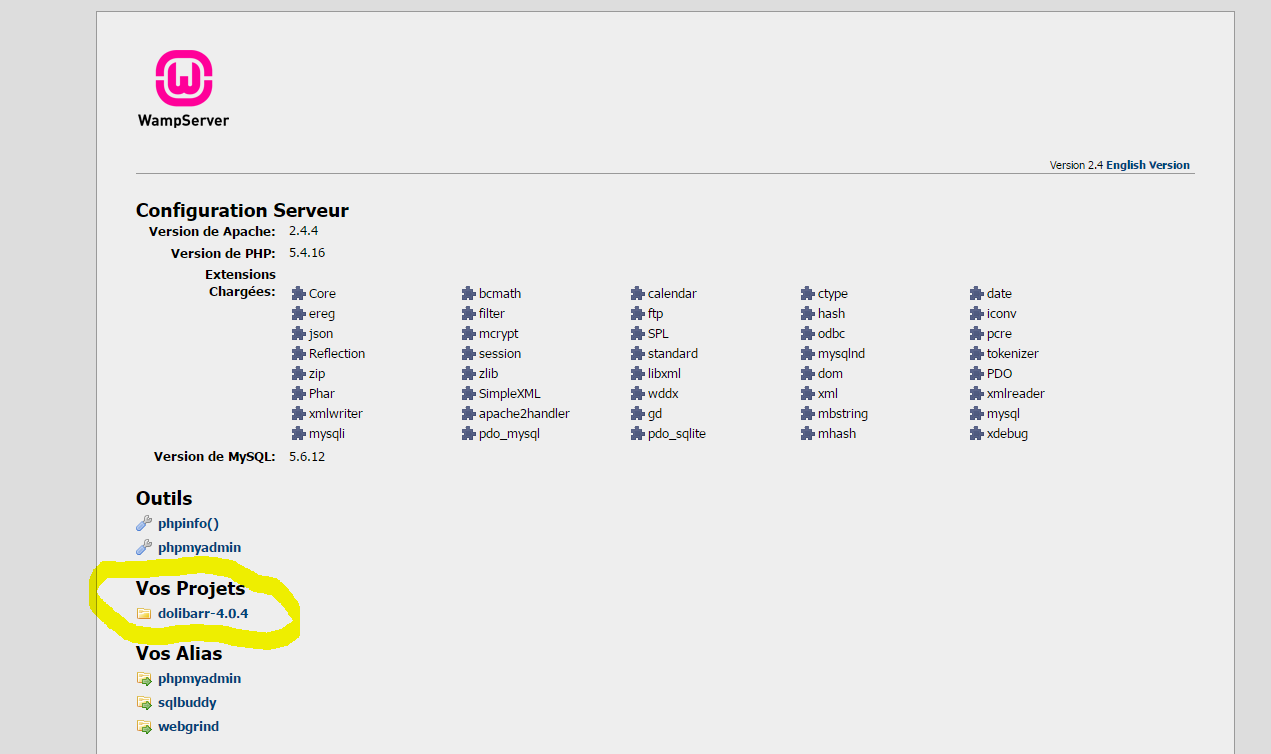Click the puzzle icon next to json
Viewport: 1271px width, 754px height.
(299, 333)
